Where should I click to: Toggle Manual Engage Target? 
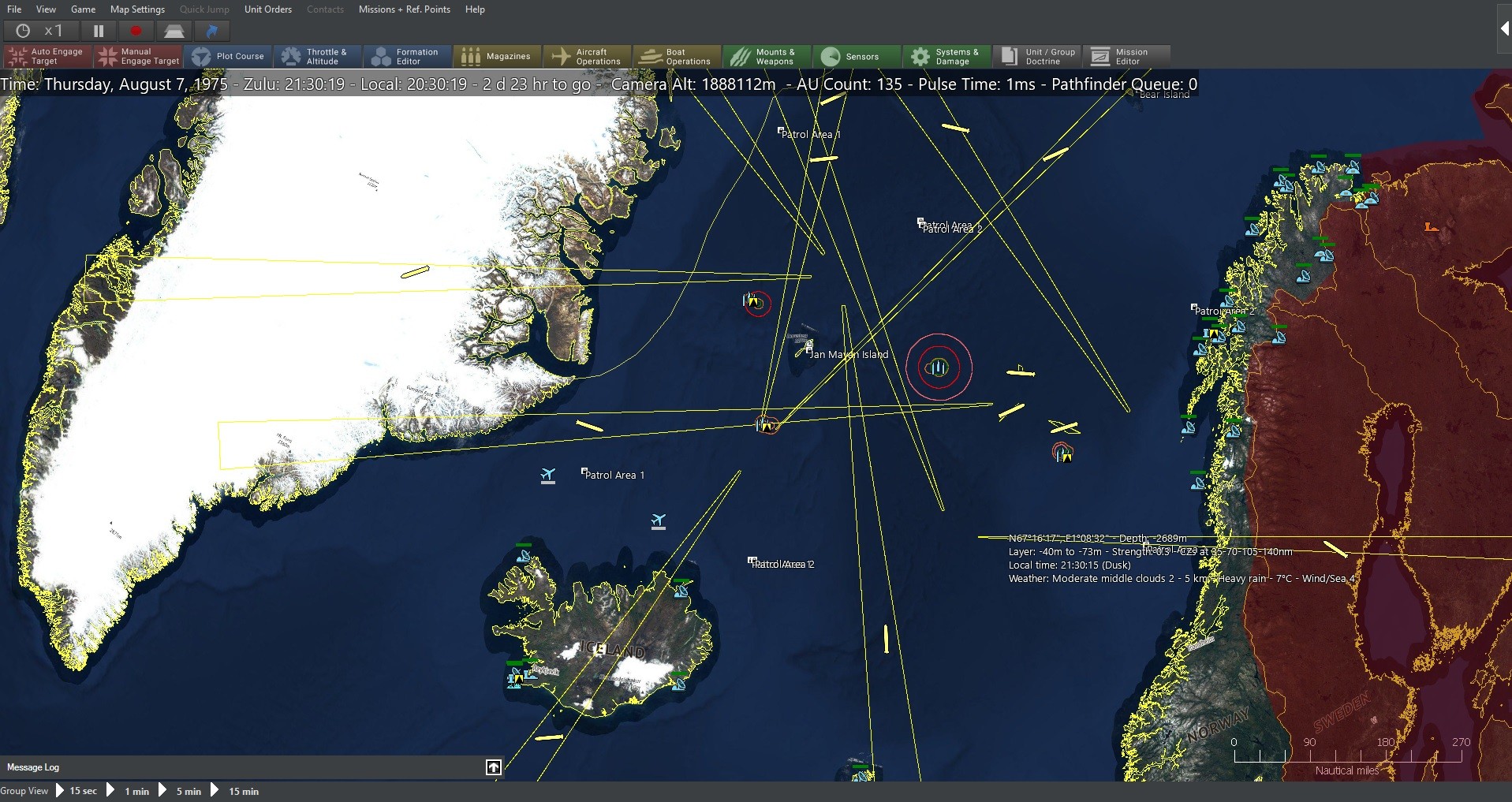tap(138, 56)
